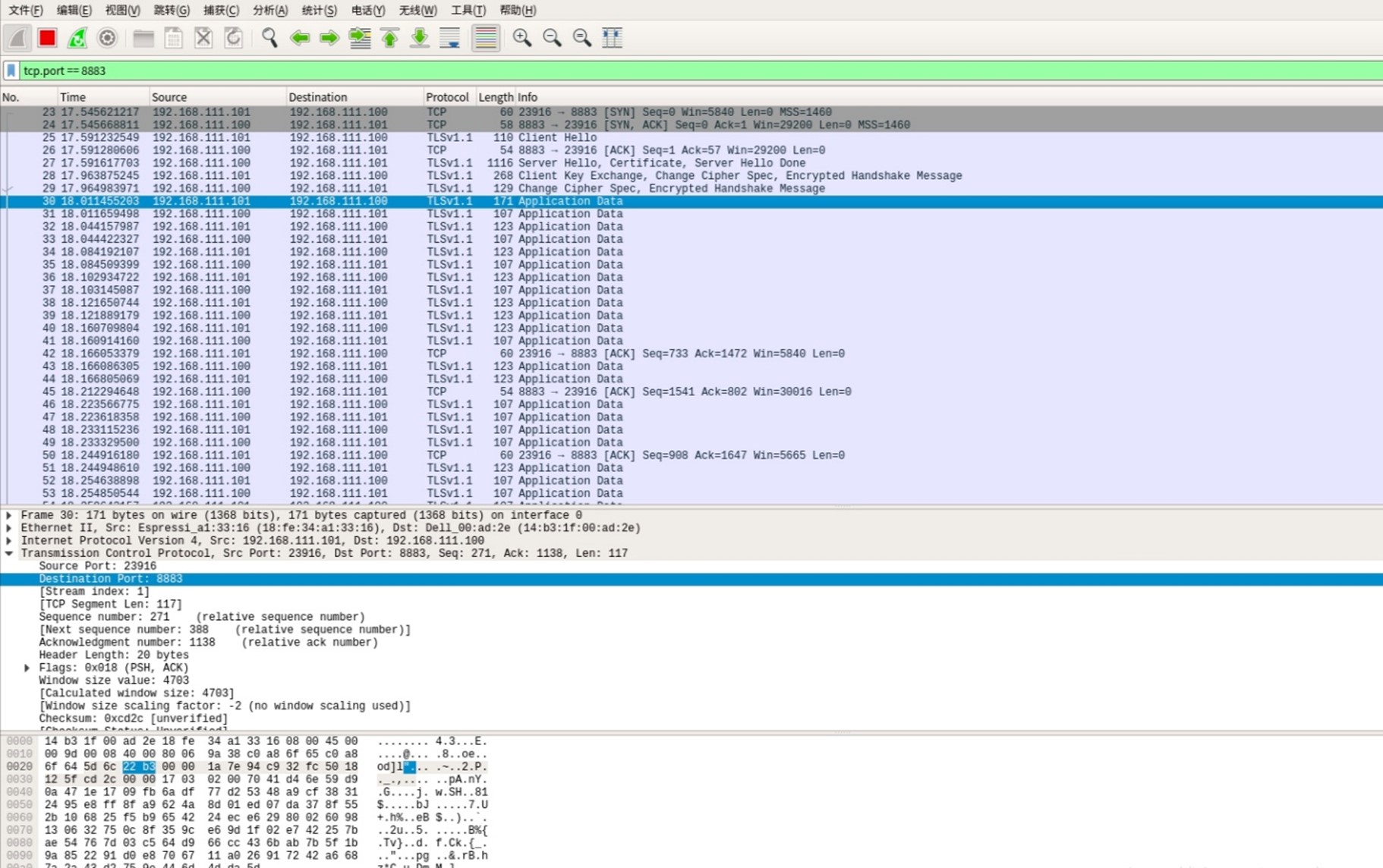1383x868 pixels.
Task: Toggle packet list colorization
Action: click(485, 38)
